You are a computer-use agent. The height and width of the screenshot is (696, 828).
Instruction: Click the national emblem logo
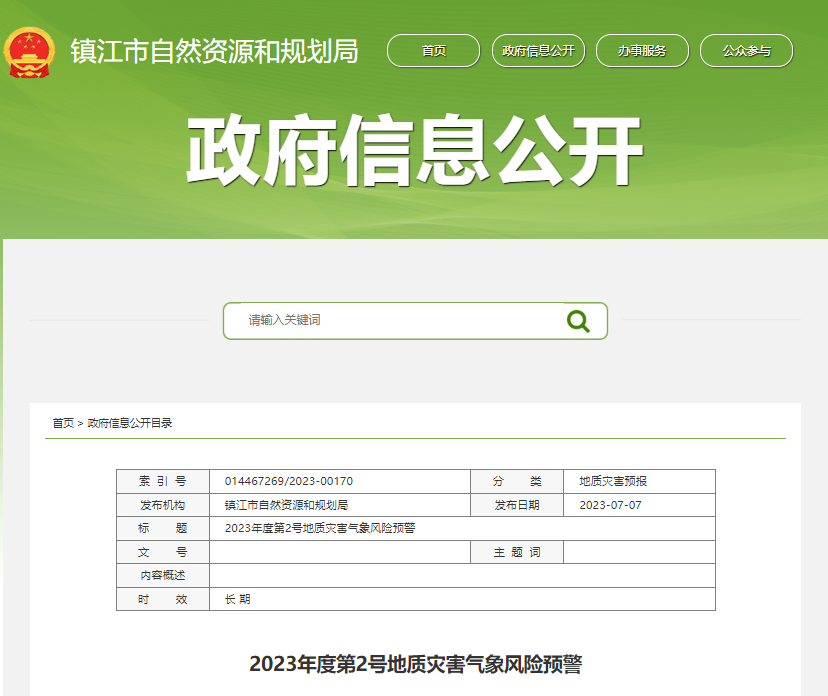(29, 52)
